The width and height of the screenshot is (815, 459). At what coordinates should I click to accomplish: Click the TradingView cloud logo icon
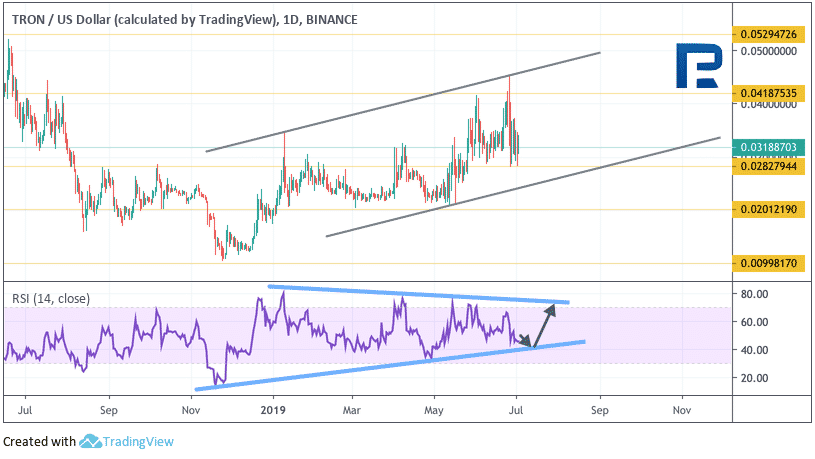pos(90,441)
